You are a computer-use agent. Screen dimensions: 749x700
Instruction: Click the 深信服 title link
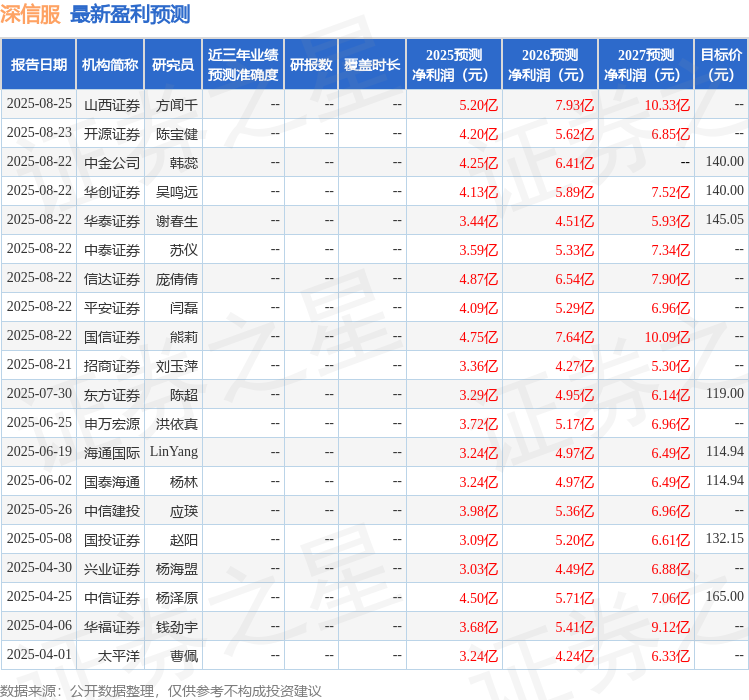click(30, 15)
